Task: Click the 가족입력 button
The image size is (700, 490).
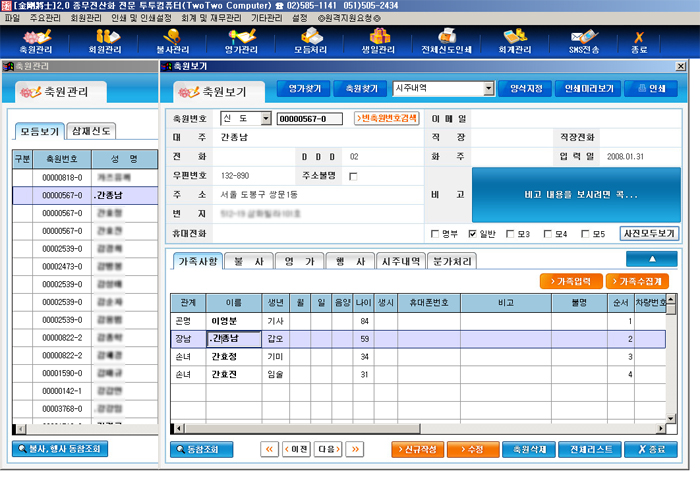Action: [x=571, y=281]
